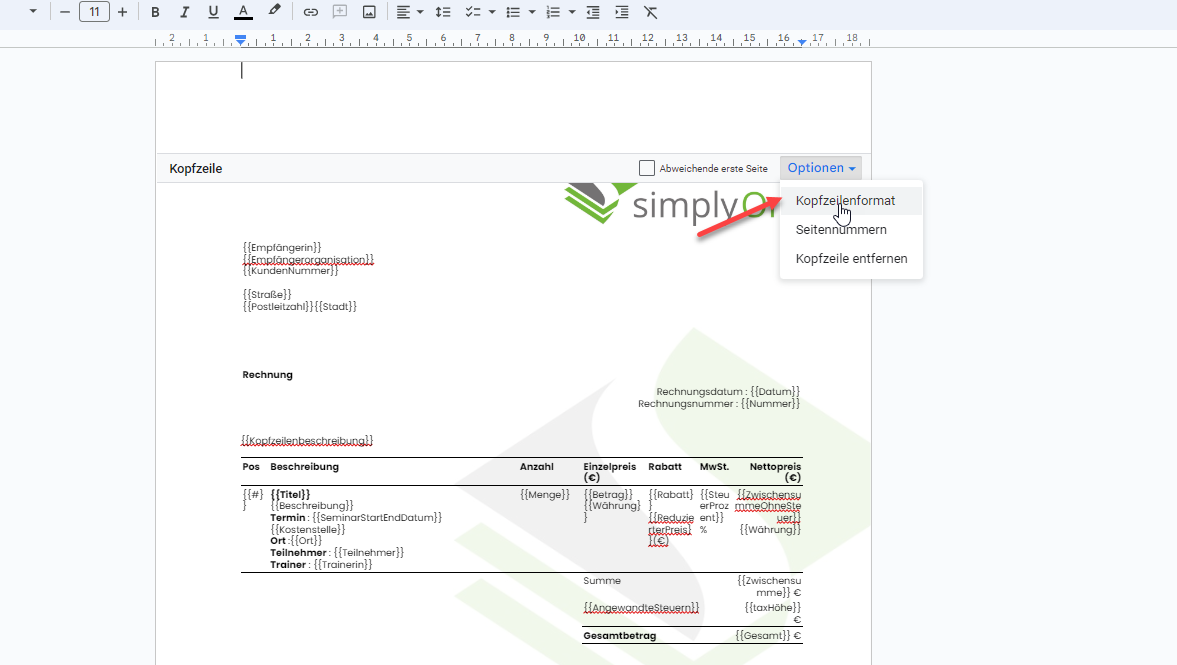Expand the bulleted list options arrow
The width and height of the screenshot is (1177, 665).
point(533,12)
